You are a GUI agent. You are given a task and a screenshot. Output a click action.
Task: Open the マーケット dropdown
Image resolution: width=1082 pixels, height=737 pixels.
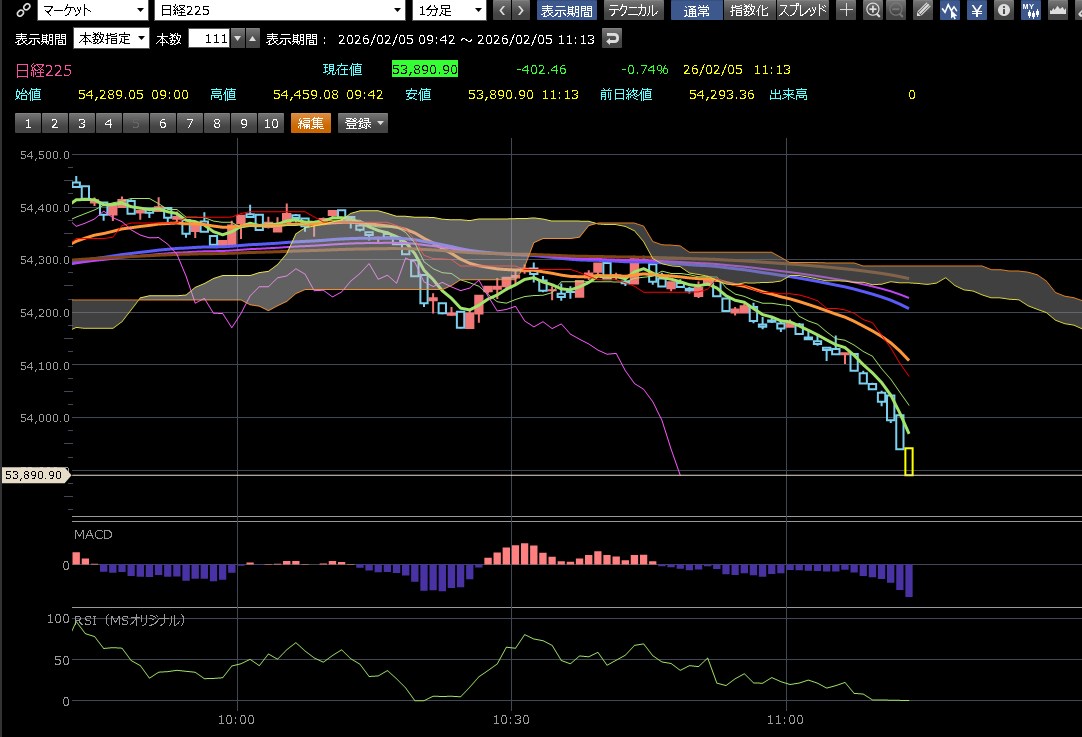[x=91, y=11]
